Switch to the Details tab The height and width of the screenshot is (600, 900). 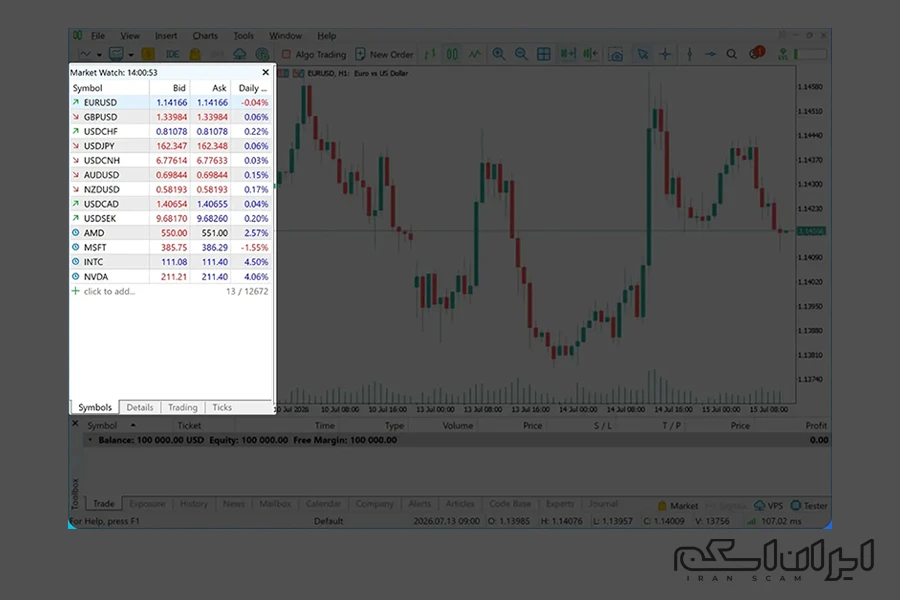139,407
